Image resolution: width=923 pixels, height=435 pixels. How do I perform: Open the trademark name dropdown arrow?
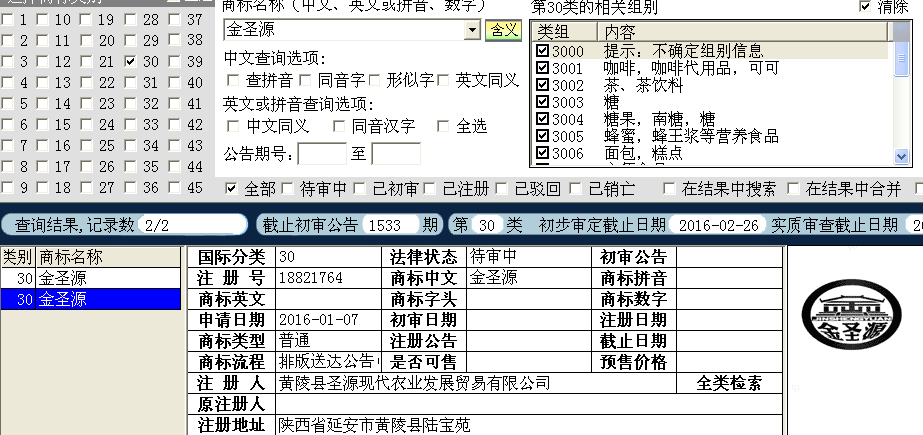[x=473, y=30]
